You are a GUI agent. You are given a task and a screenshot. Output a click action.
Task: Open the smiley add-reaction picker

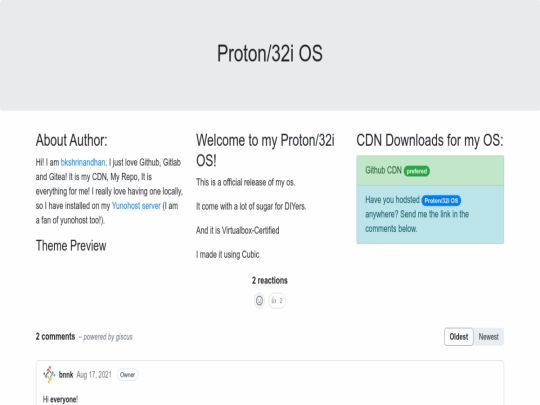coord(259,301)
